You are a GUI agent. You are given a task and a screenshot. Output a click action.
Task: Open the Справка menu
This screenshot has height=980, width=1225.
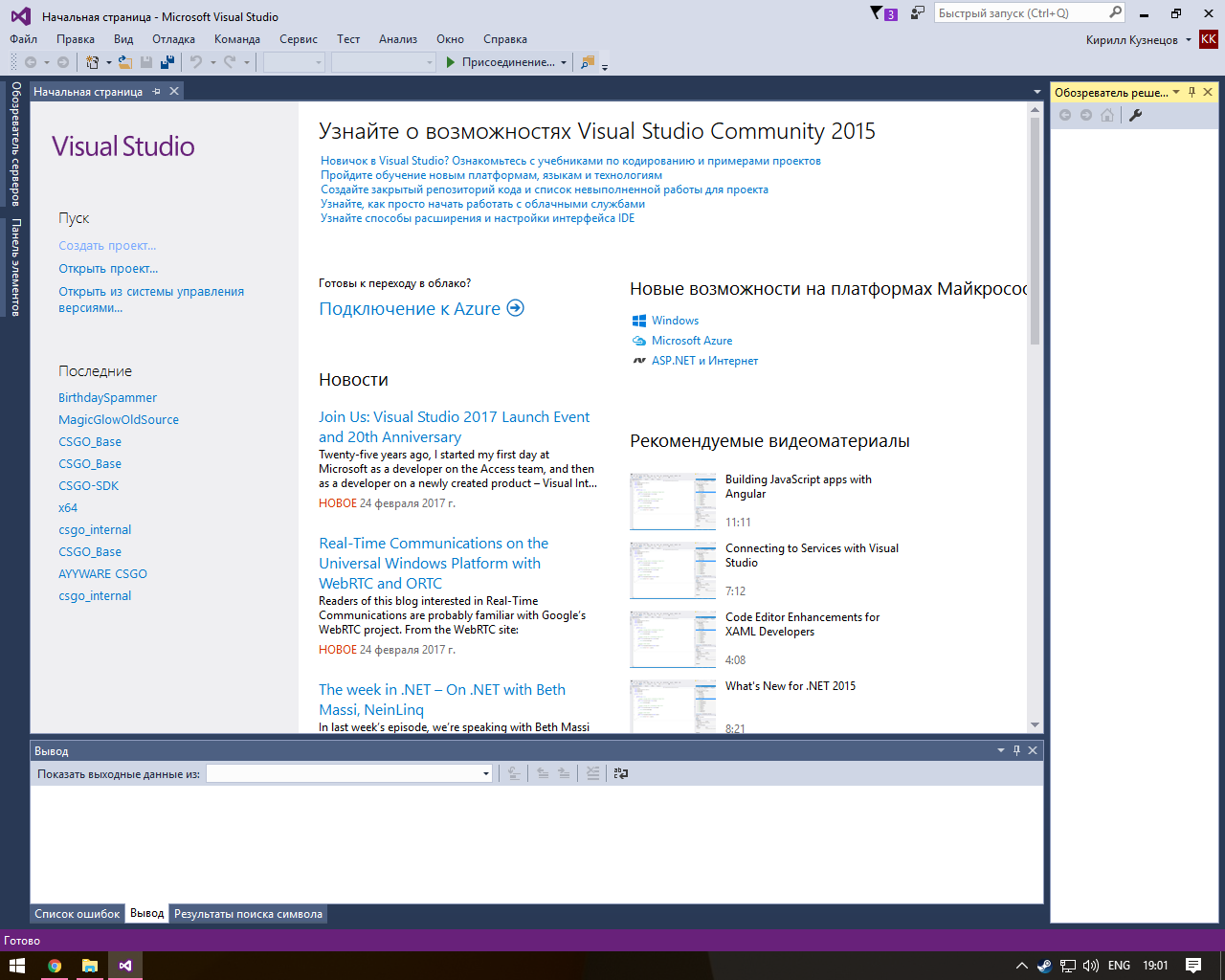(505, 39)
